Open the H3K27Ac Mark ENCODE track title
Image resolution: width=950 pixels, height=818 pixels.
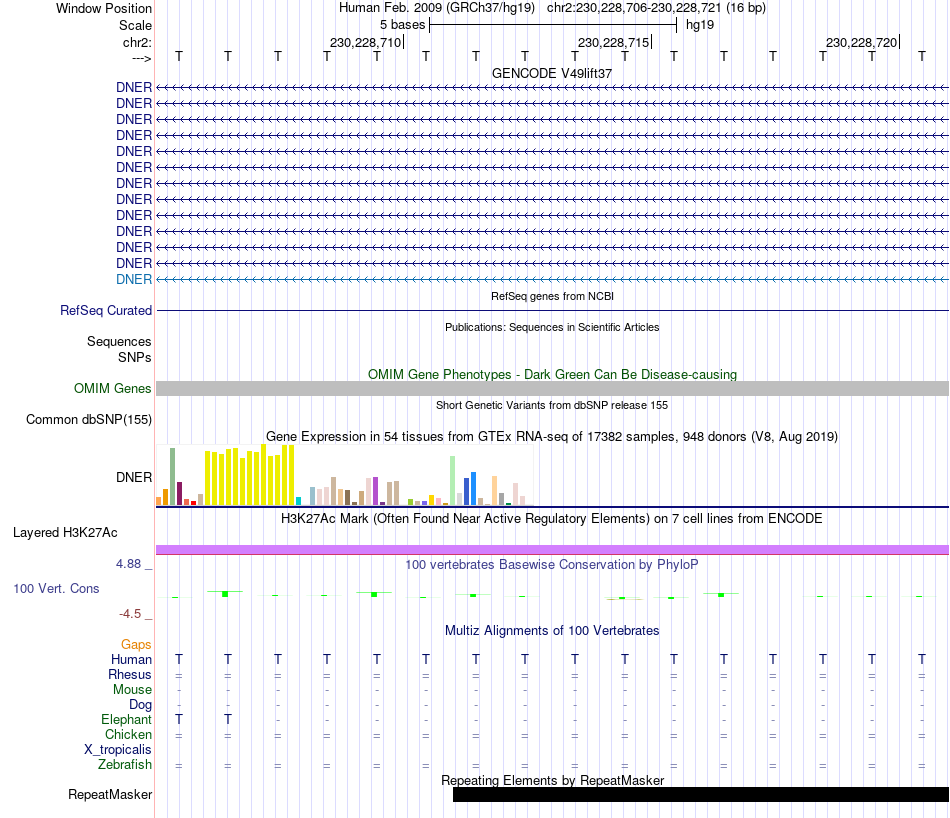(x=552, y=519)
